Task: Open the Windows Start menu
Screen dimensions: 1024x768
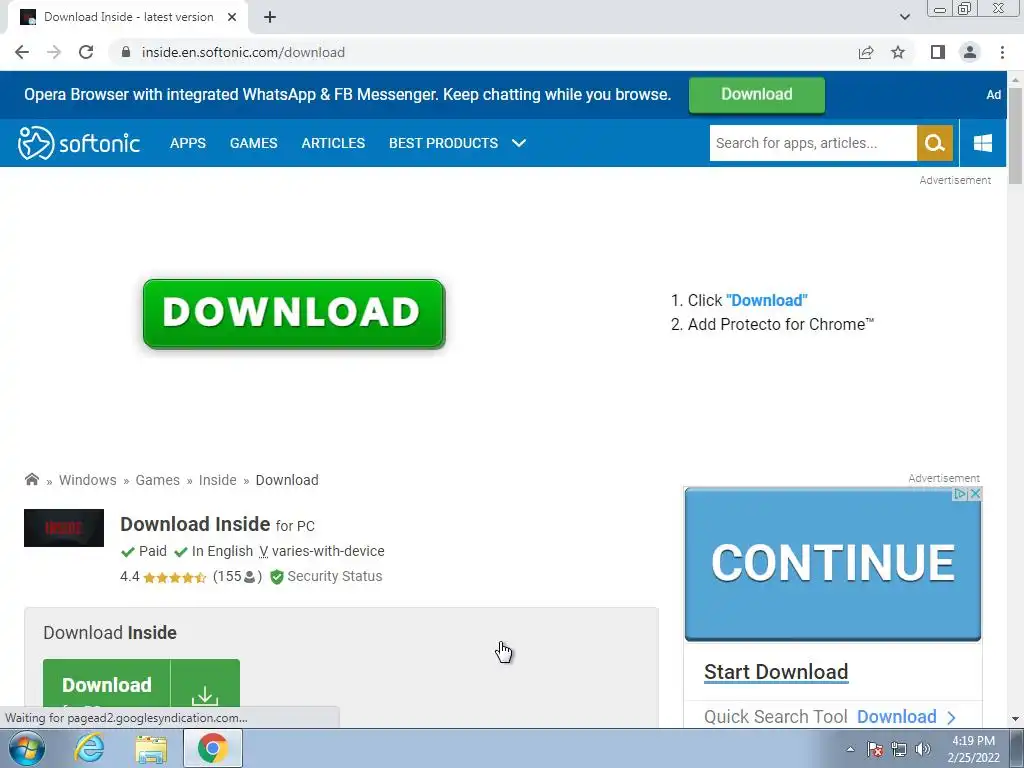Action: [27, 748]
